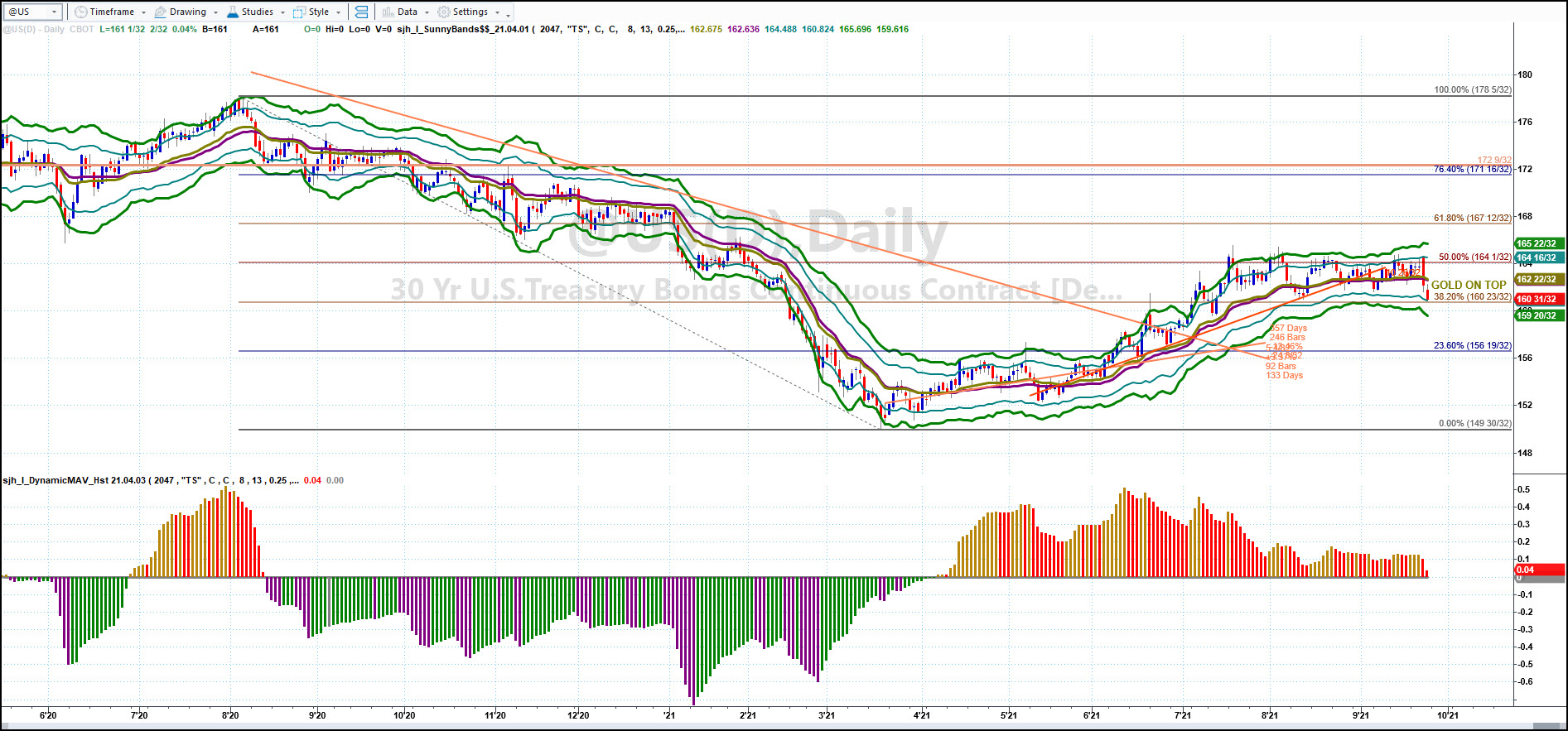Open the Studies menu label
1568x731 pixels.
pos(258,12)
